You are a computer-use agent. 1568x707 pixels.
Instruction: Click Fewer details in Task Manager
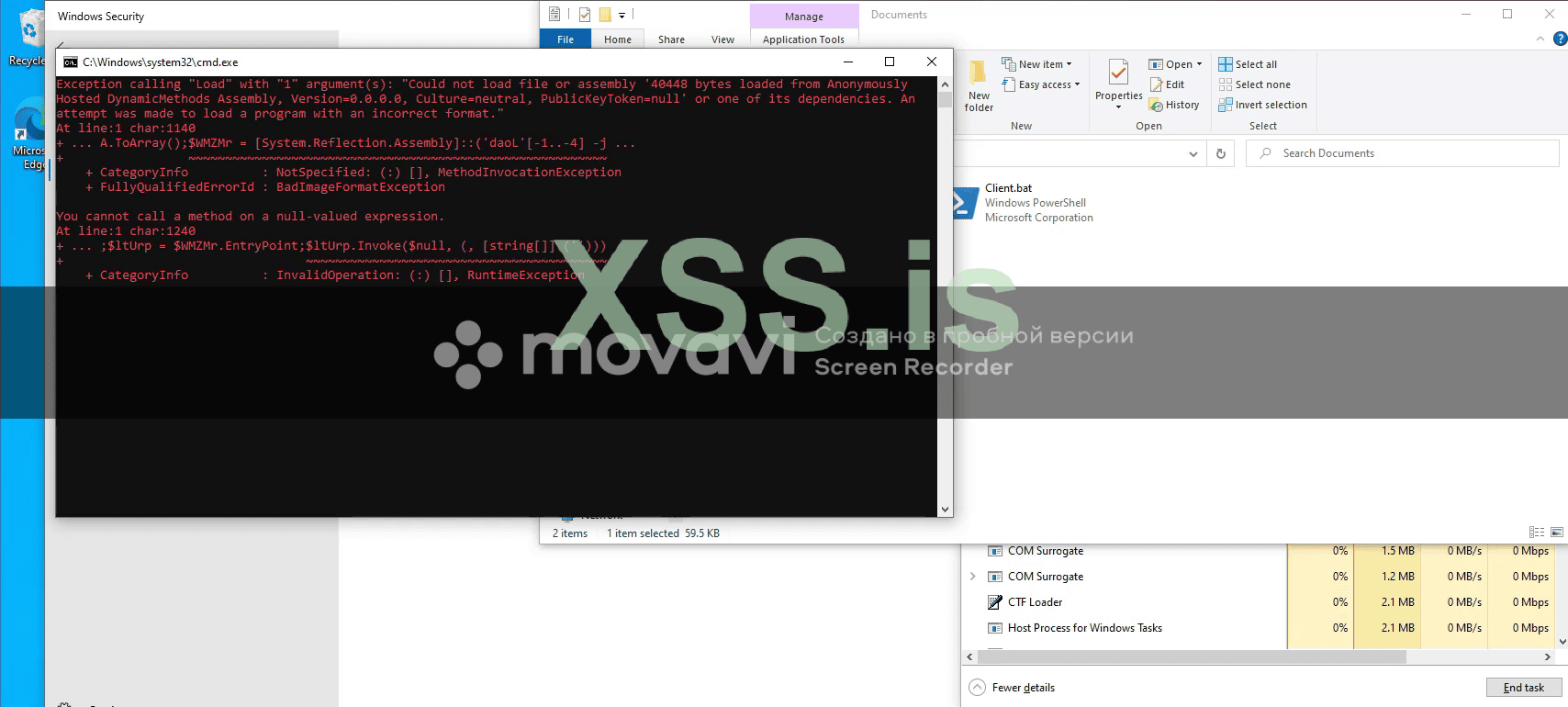(1014, 688)
